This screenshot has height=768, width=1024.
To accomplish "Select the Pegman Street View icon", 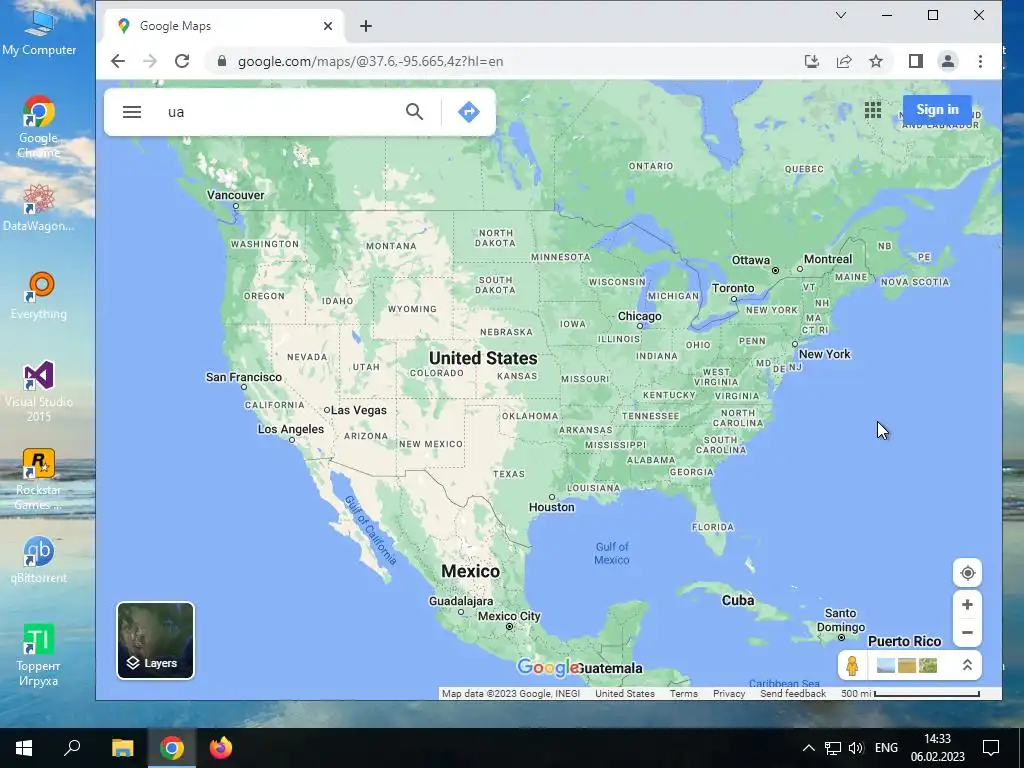I will 852,665.
